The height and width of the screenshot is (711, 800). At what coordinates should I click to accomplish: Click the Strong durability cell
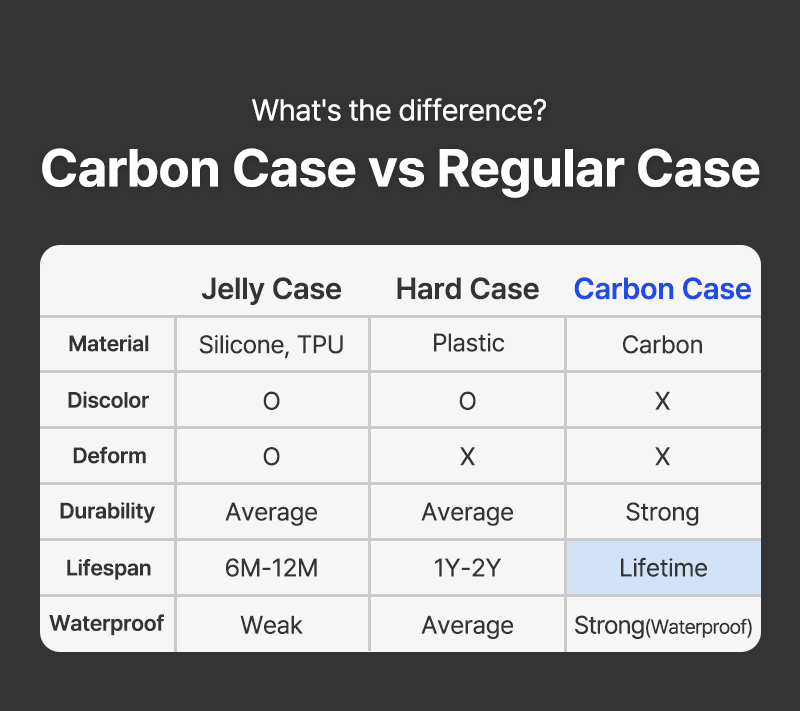[x=662, y=512]
